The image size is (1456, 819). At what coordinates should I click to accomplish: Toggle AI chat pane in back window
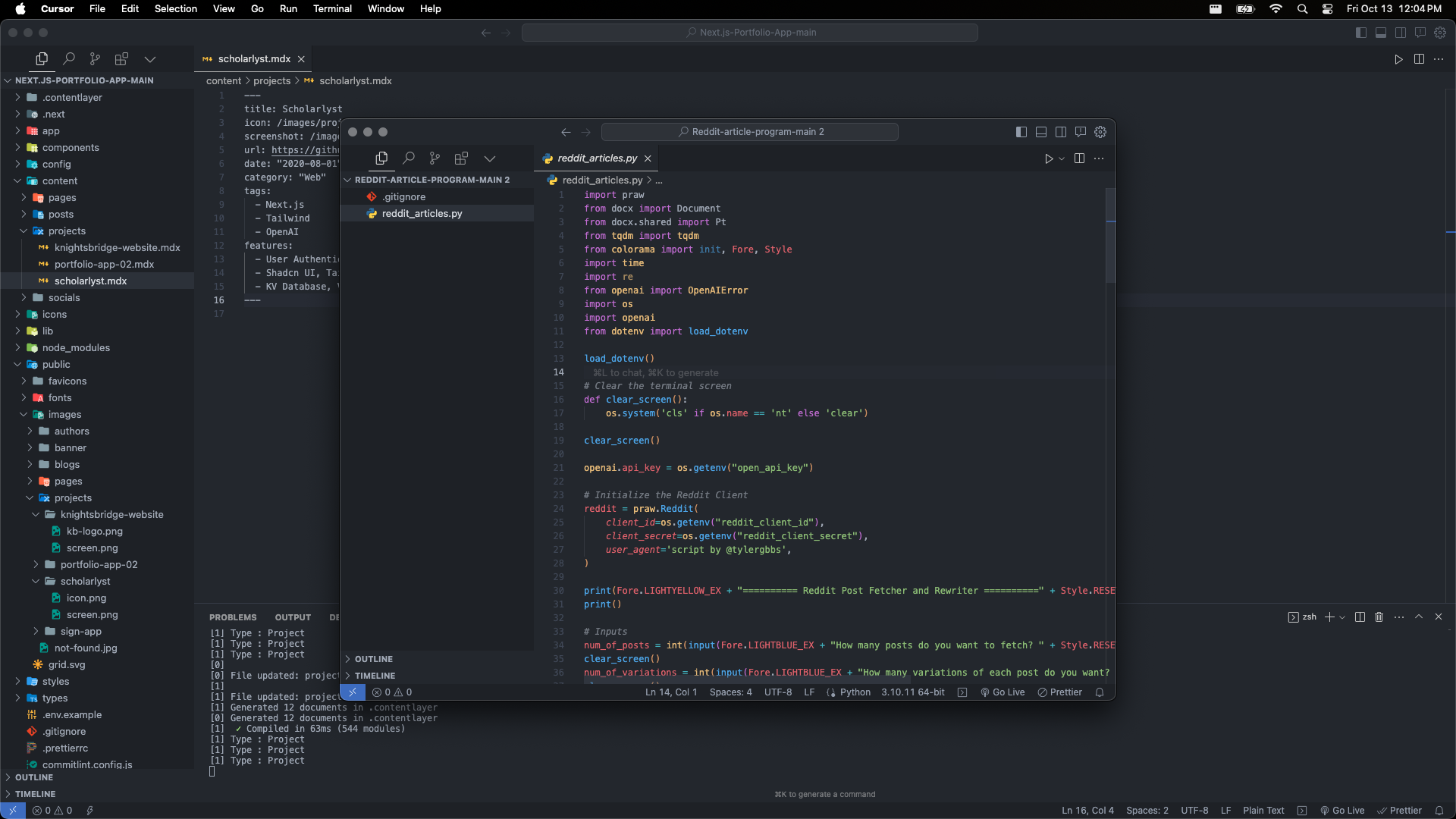(x=1420, y=33)
